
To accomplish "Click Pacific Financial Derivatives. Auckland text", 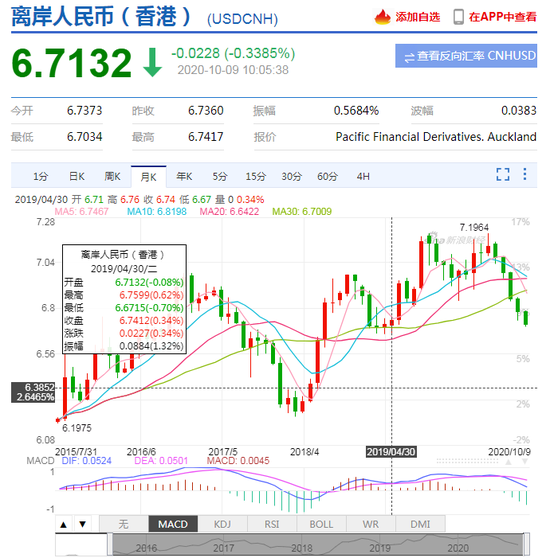I will tap(436, 137).
